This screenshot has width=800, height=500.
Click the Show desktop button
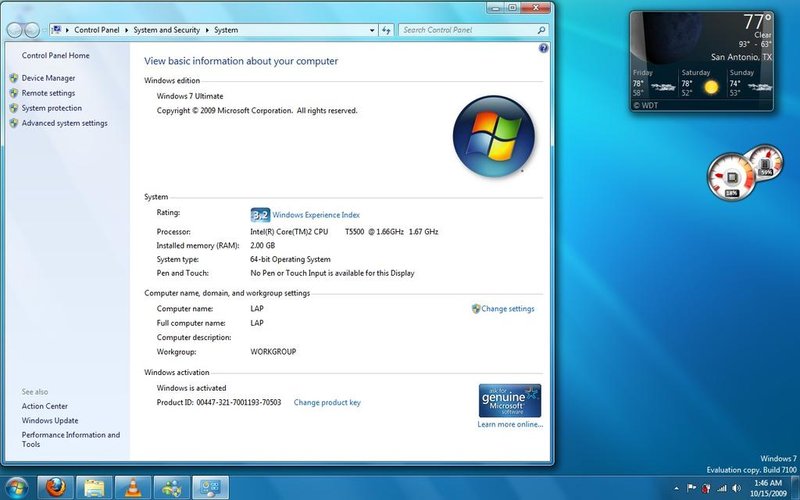(795, 488)
